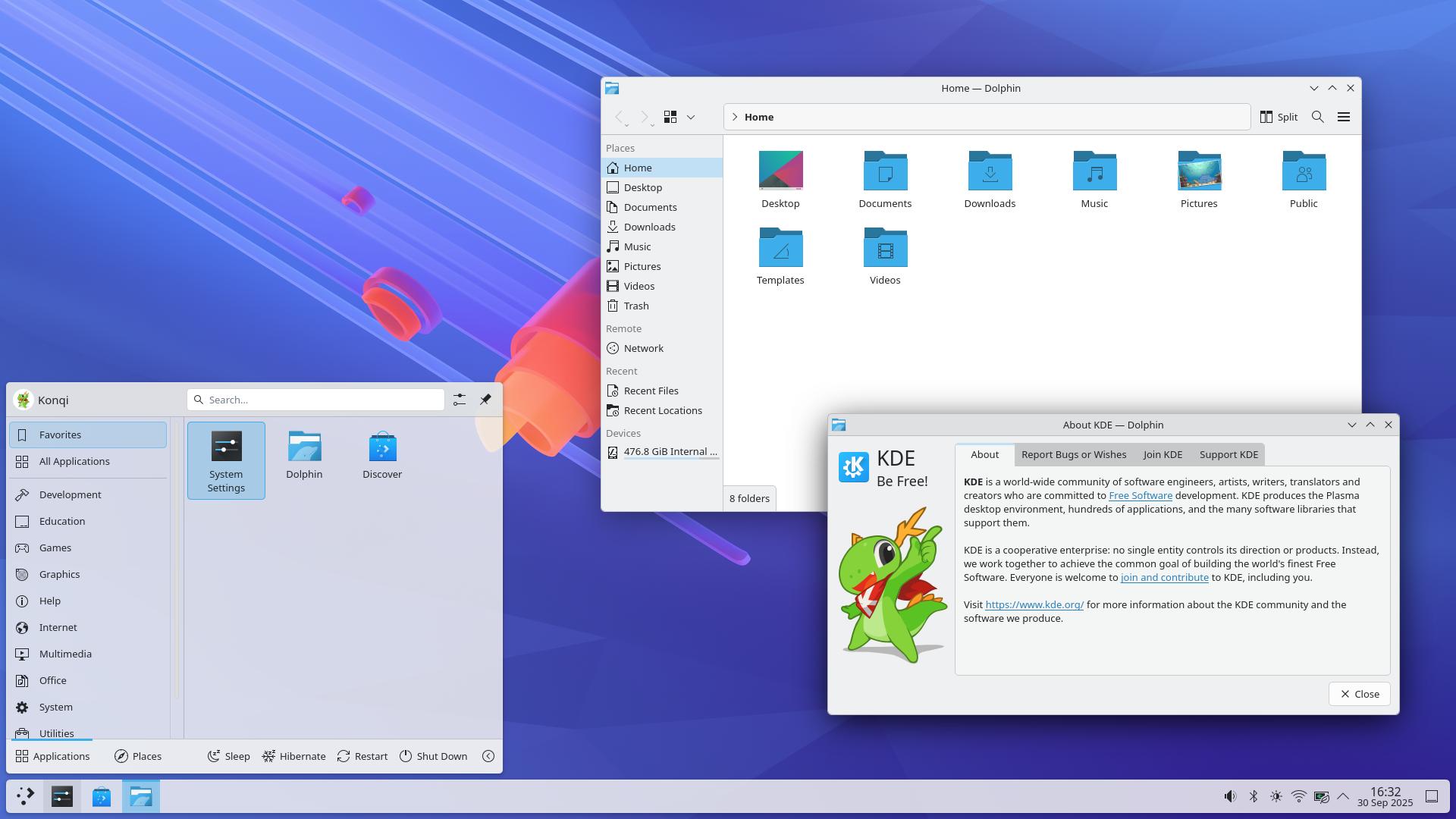The height and width of the screenshot is (819, 1456).
Task: Switch launcher to Places view
Action: 138,756
